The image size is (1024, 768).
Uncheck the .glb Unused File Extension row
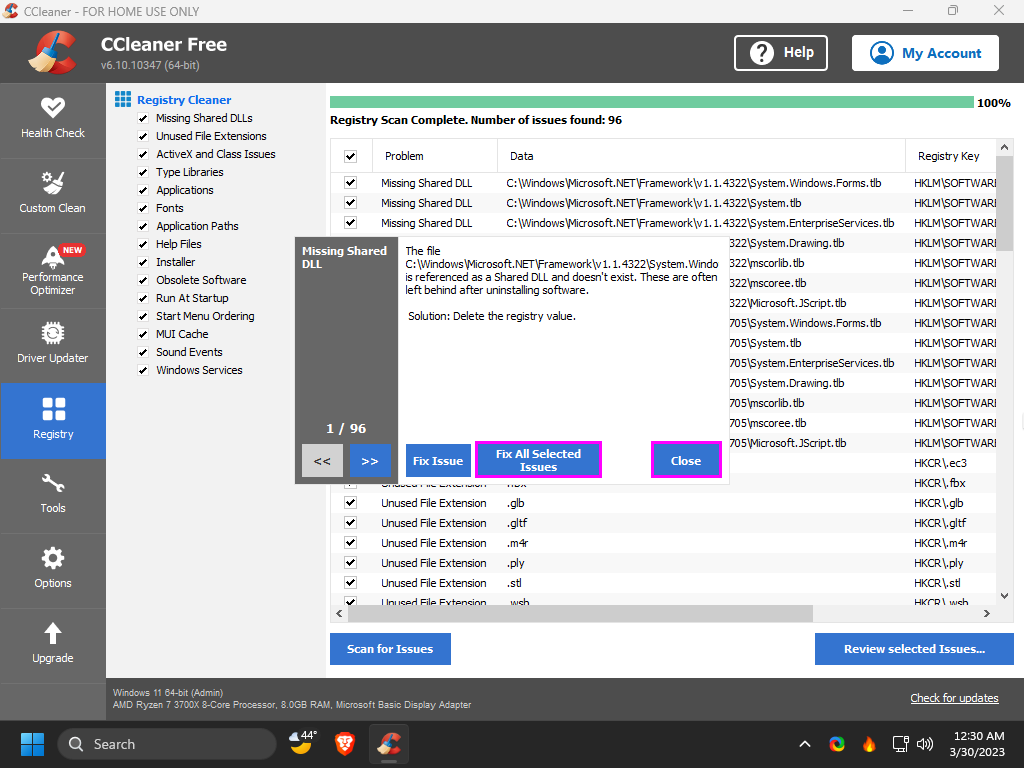[x=351, y=503]
